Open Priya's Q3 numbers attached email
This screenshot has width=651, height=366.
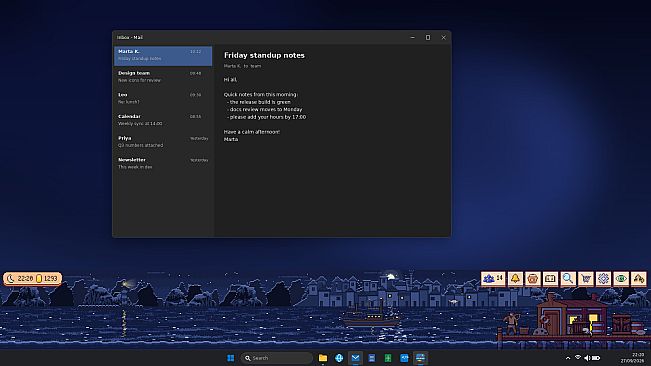pyautogui.click(x=163, y=142)
